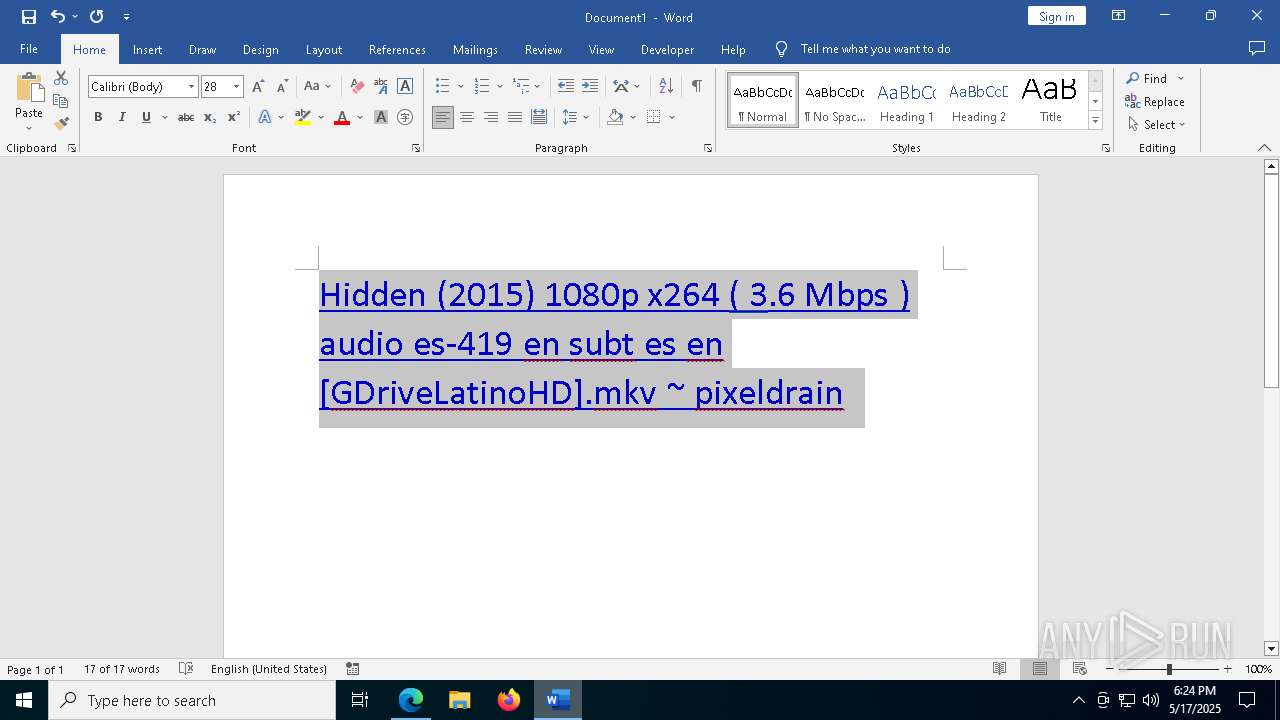This screenshot has width=1280, height=720.
Task: Clear all formatting from selection
Action: (357, 87)
